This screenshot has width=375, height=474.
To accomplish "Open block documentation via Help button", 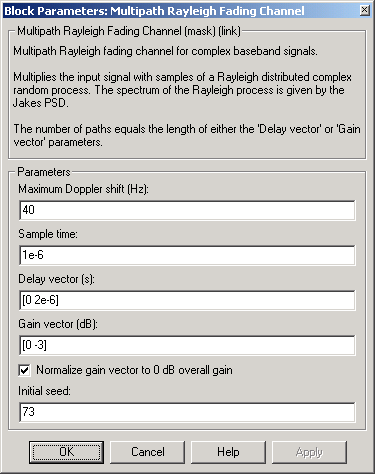I will 228,452.
